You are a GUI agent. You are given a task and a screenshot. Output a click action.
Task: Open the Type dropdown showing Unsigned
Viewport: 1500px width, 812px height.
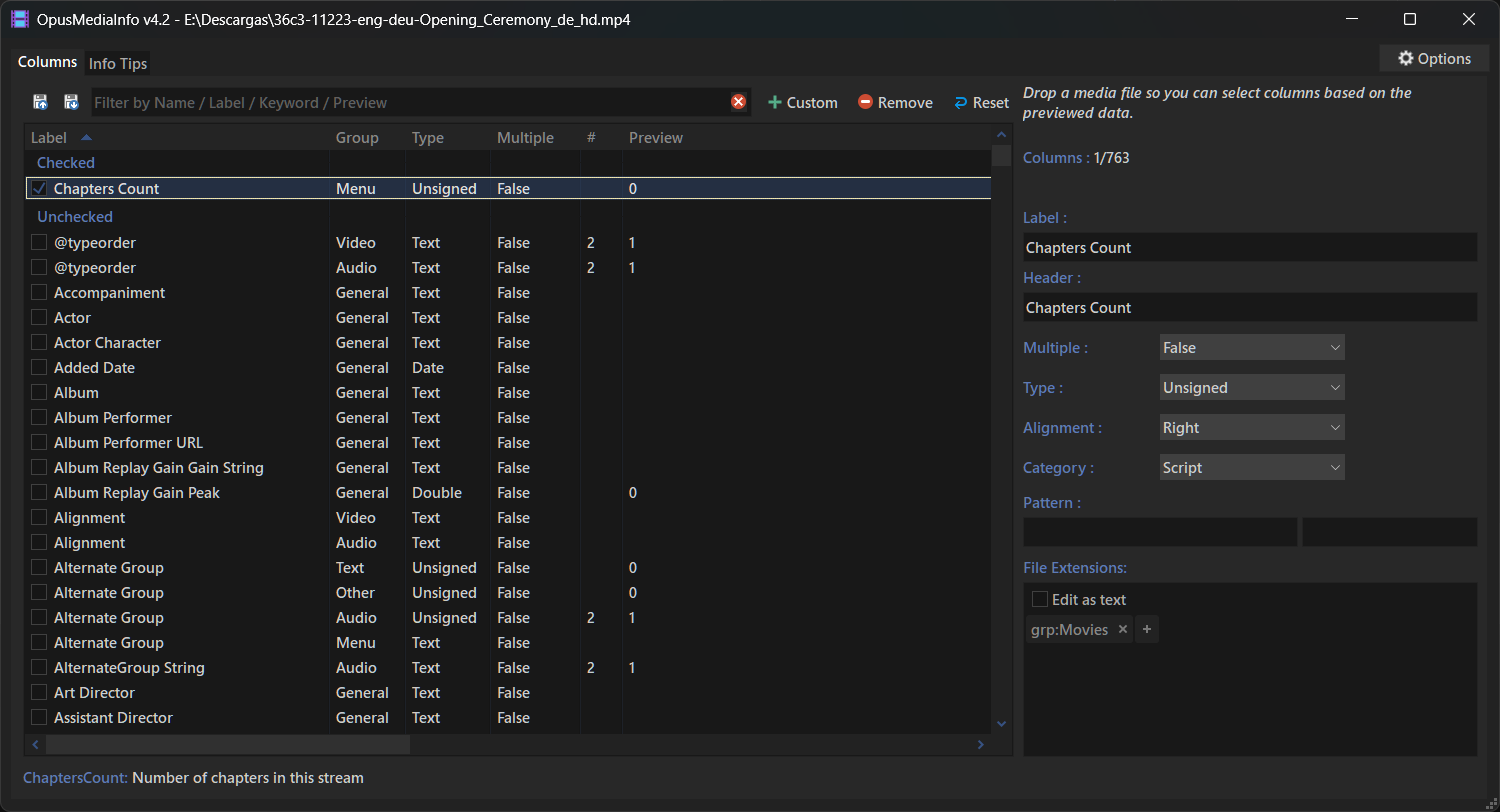pos(1251,388)
